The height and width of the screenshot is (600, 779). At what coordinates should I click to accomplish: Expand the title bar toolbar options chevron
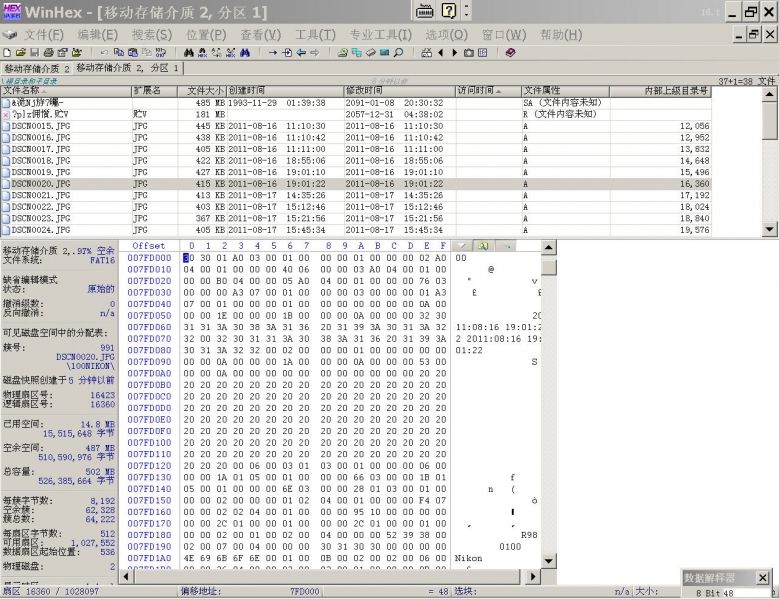[x=467, y=11]
